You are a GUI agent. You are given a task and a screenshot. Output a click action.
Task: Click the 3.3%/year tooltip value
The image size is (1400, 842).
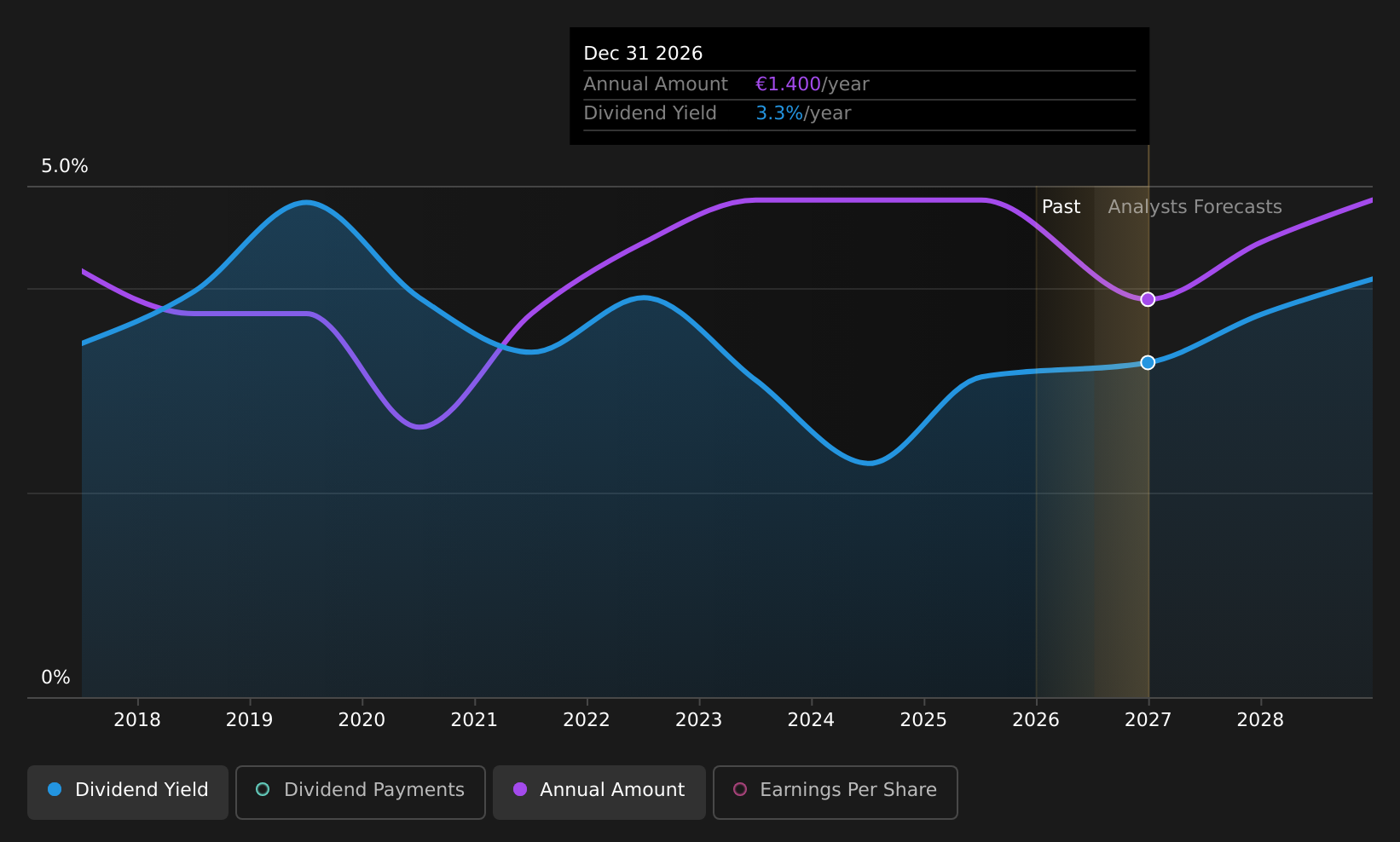[803, 113]
